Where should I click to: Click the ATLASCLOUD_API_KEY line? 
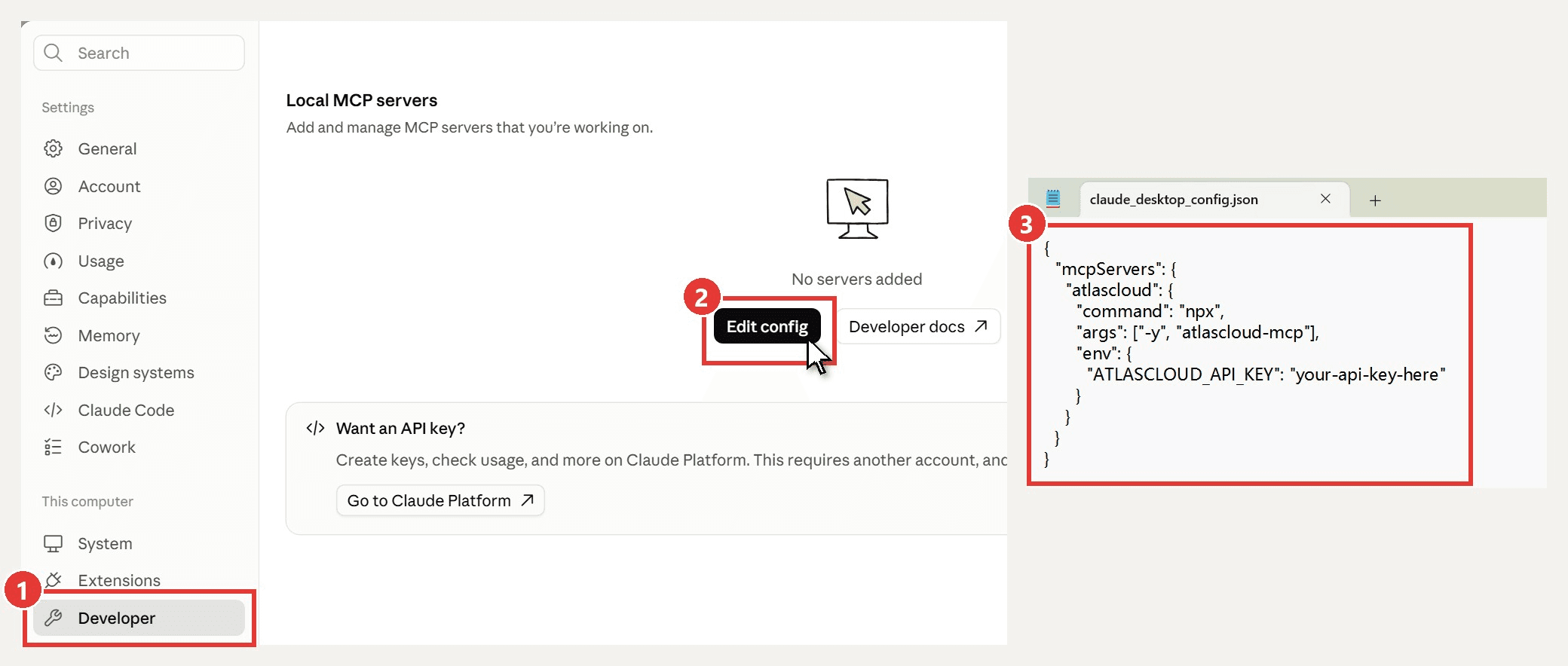(1266, 374)
